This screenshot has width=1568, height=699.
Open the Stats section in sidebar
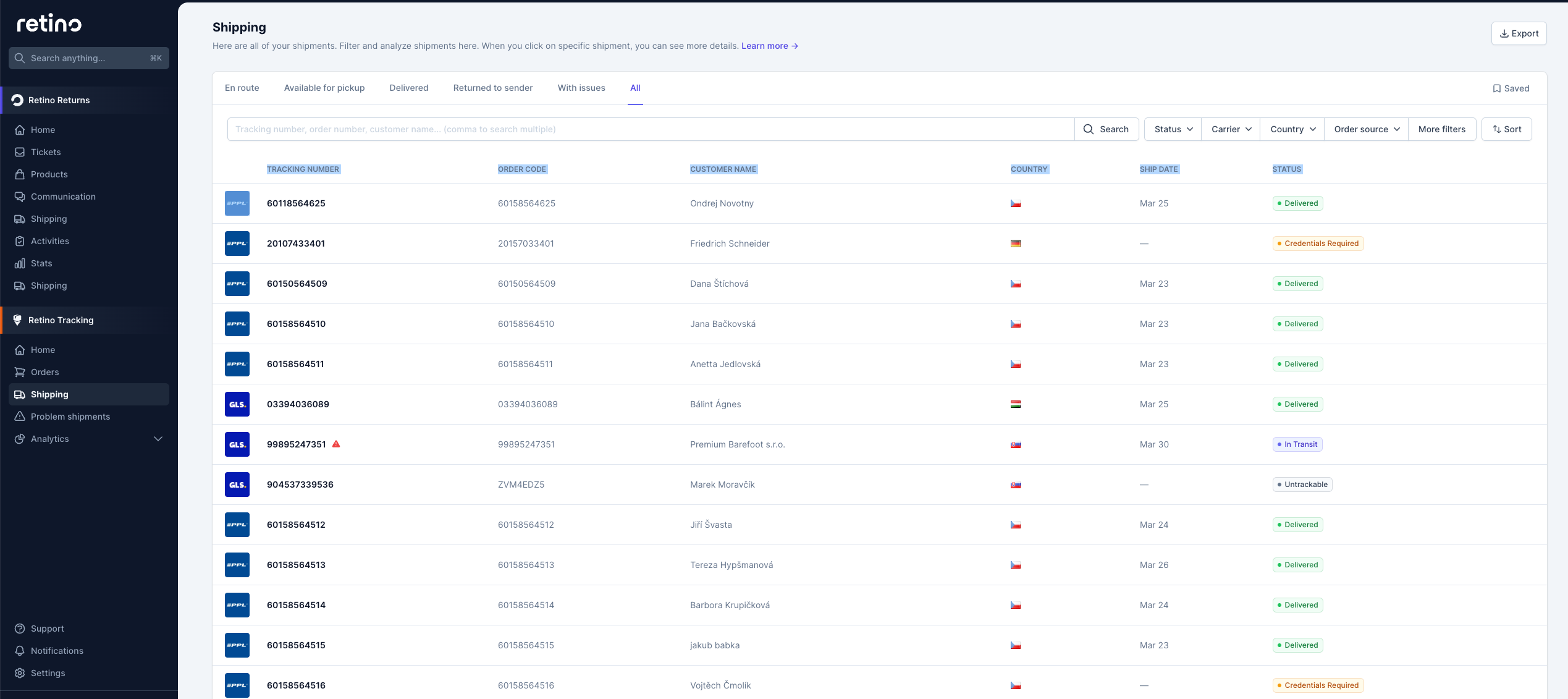click(x=42, y=263)
